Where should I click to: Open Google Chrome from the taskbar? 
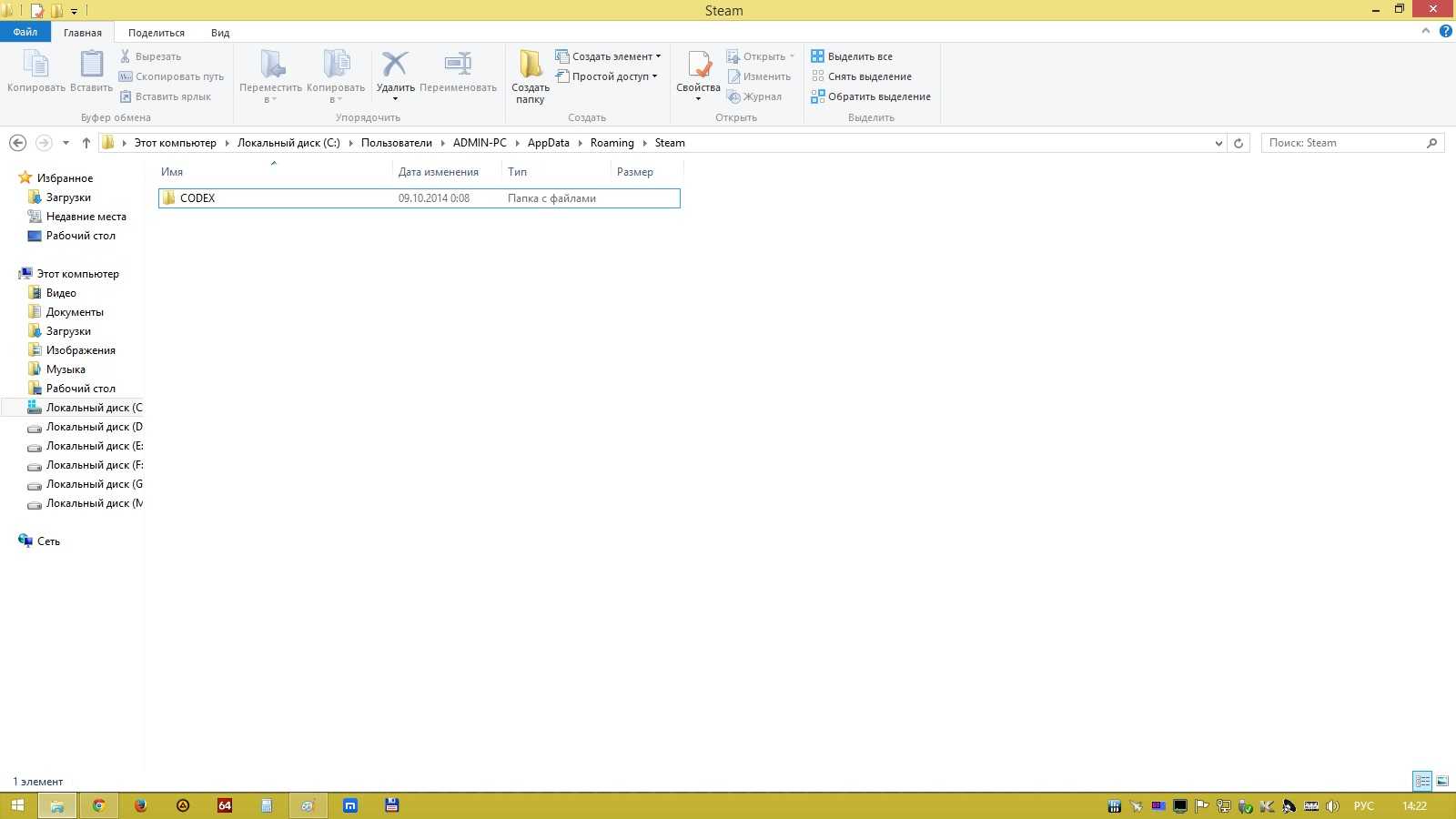tap(98, 805)
